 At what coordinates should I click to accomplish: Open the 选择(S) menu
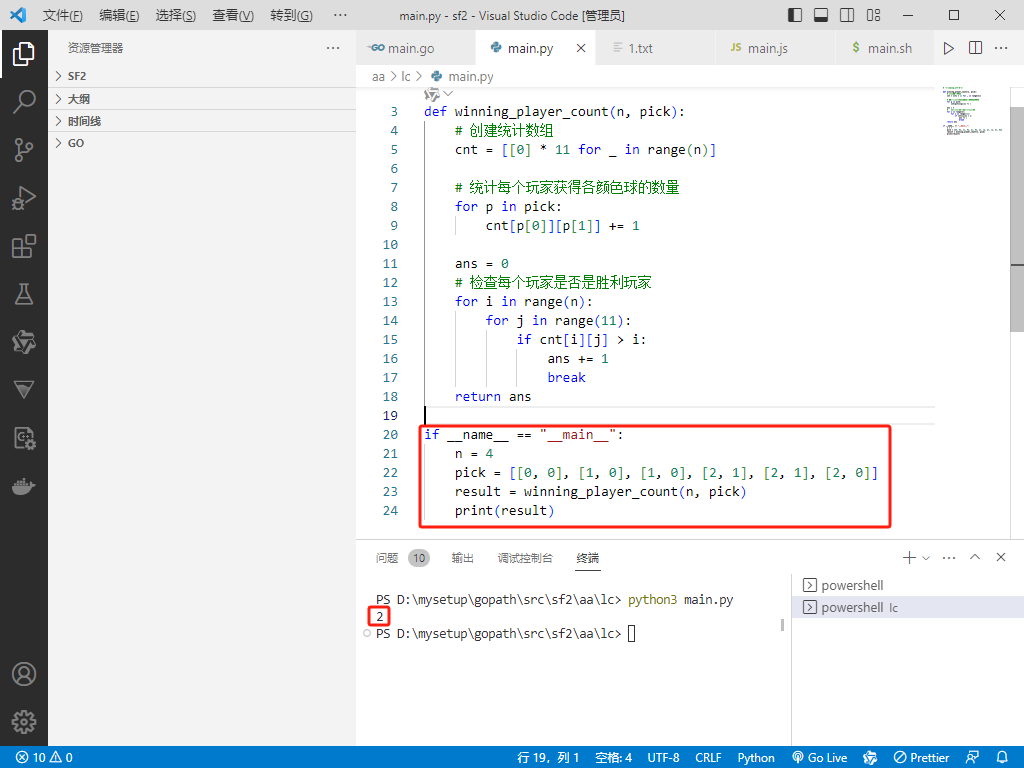(176, 15)
